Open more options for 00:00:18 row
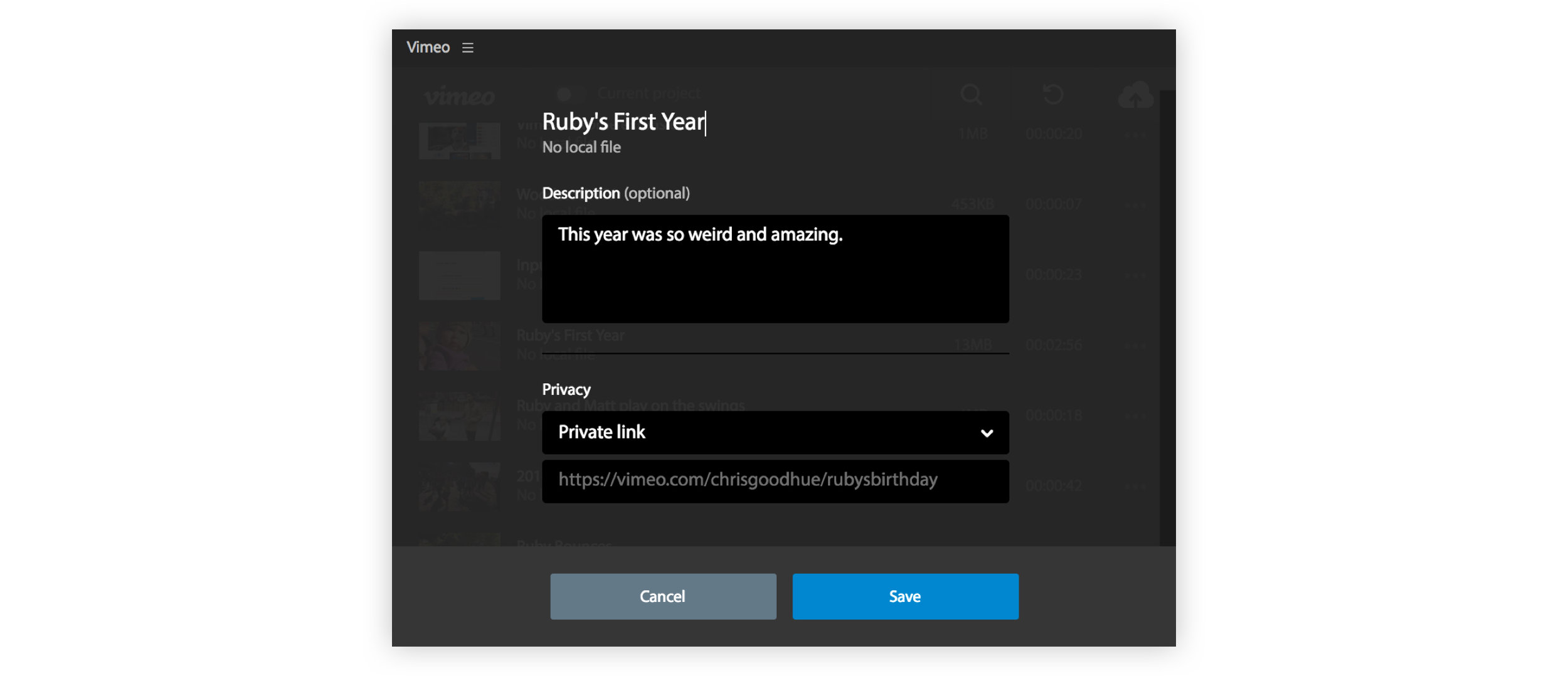Viewport: 1568px width, 676px height. (1135, 416)
